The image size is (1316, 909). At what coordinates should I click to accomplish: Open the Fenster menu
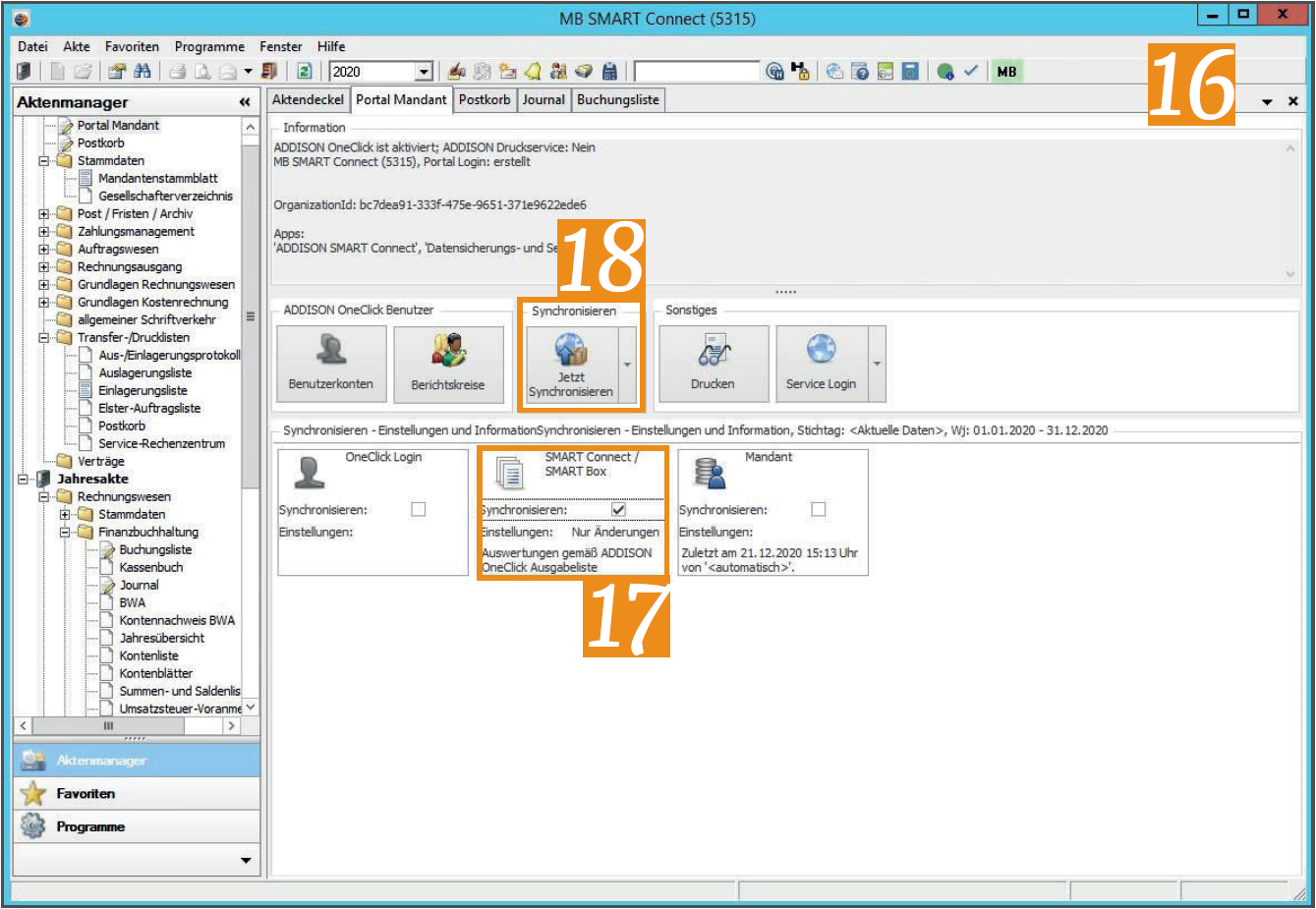tap(281, 46)
